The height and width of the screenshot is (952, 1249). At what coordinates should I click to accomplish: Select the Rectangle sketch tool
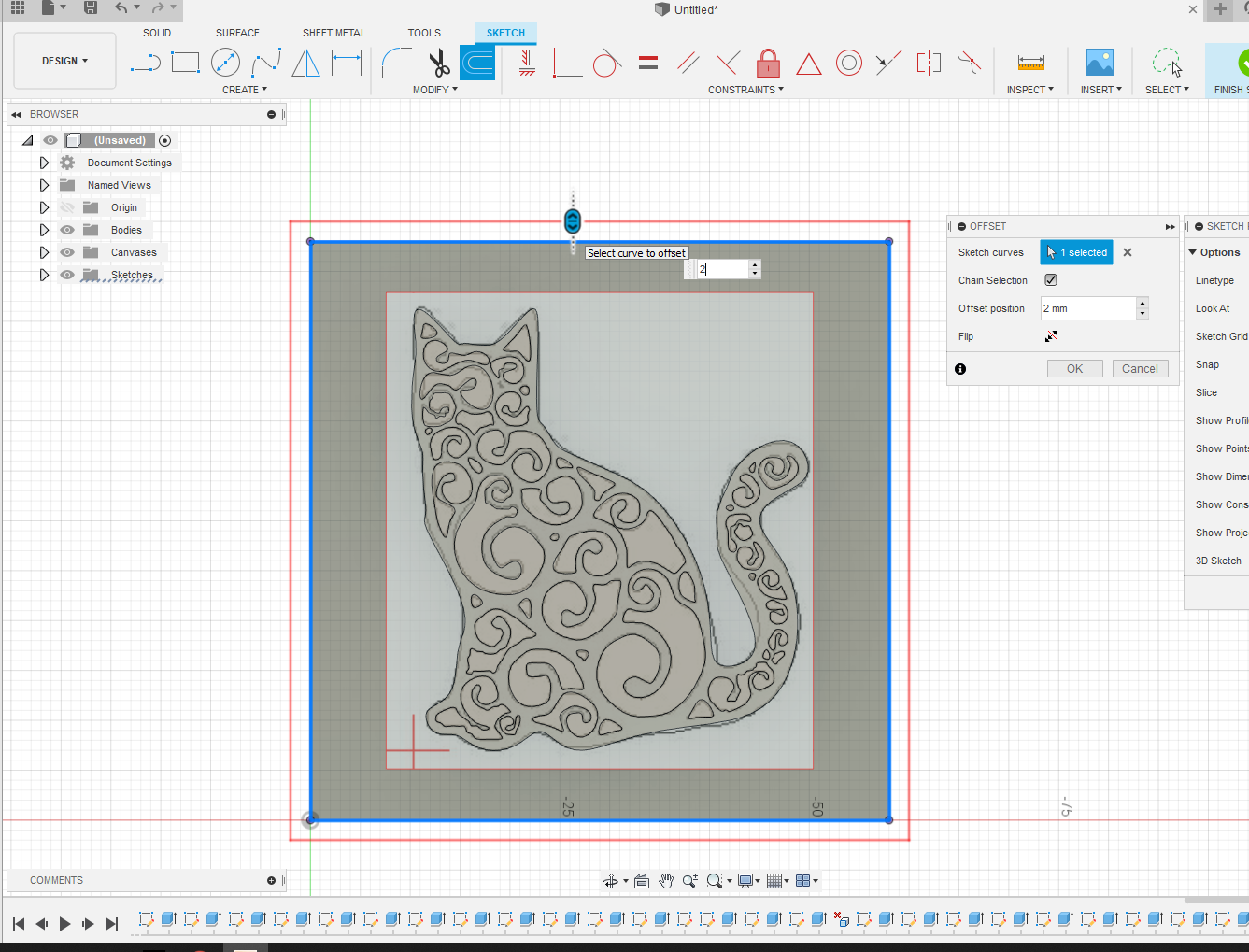[x=185, y=63]
